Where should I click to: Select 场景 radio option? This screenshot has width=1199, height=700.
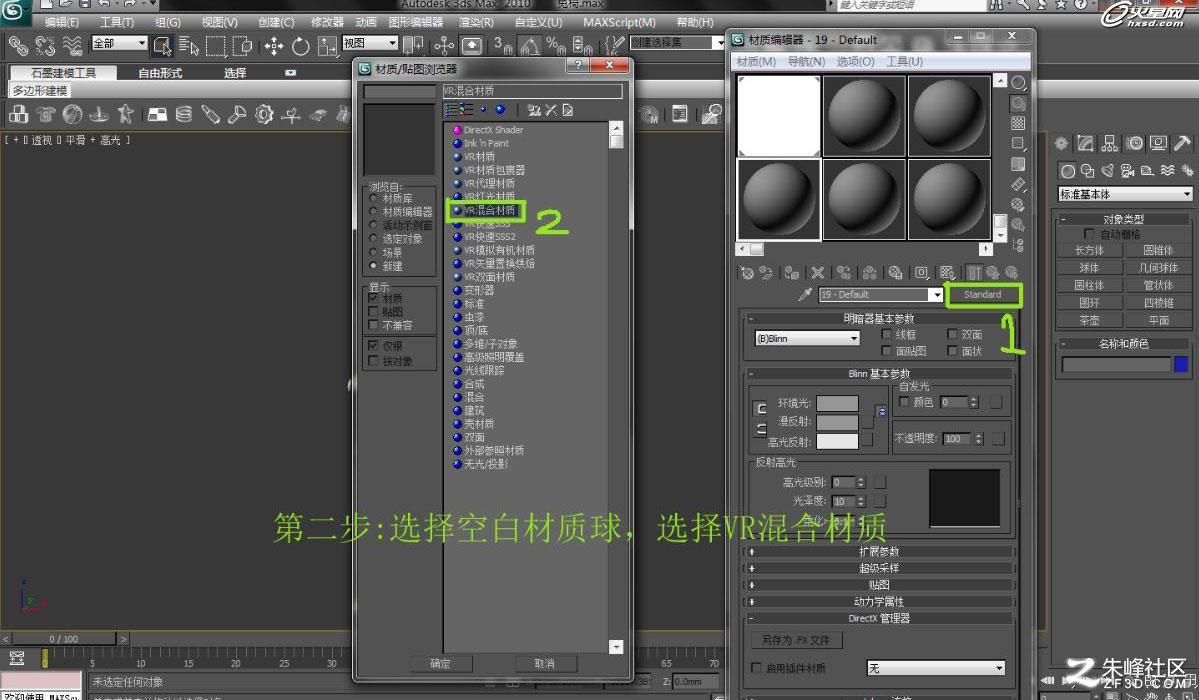[x=373, y=252]
